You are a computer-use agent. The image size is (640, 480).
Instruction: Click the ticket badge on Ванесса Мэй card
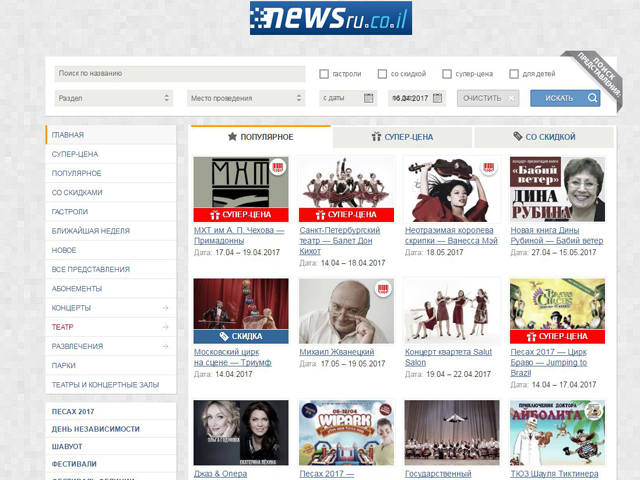click(489, 167)
